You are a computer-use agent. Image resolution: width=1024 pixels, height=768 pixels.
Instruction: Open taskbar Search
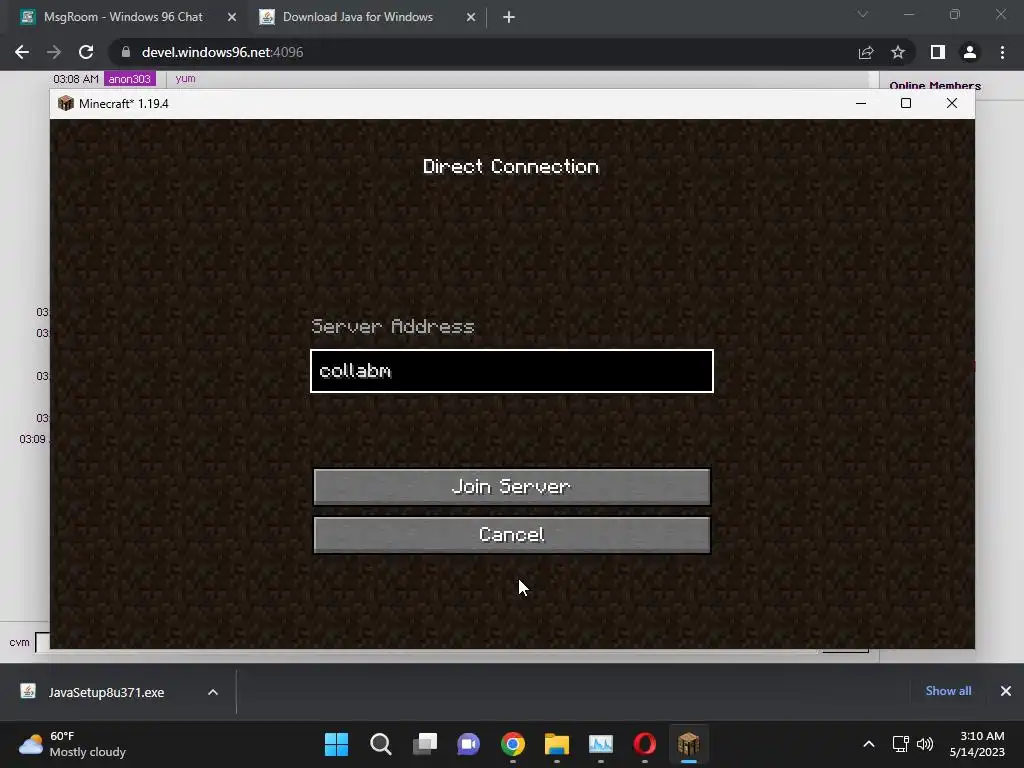380,744
